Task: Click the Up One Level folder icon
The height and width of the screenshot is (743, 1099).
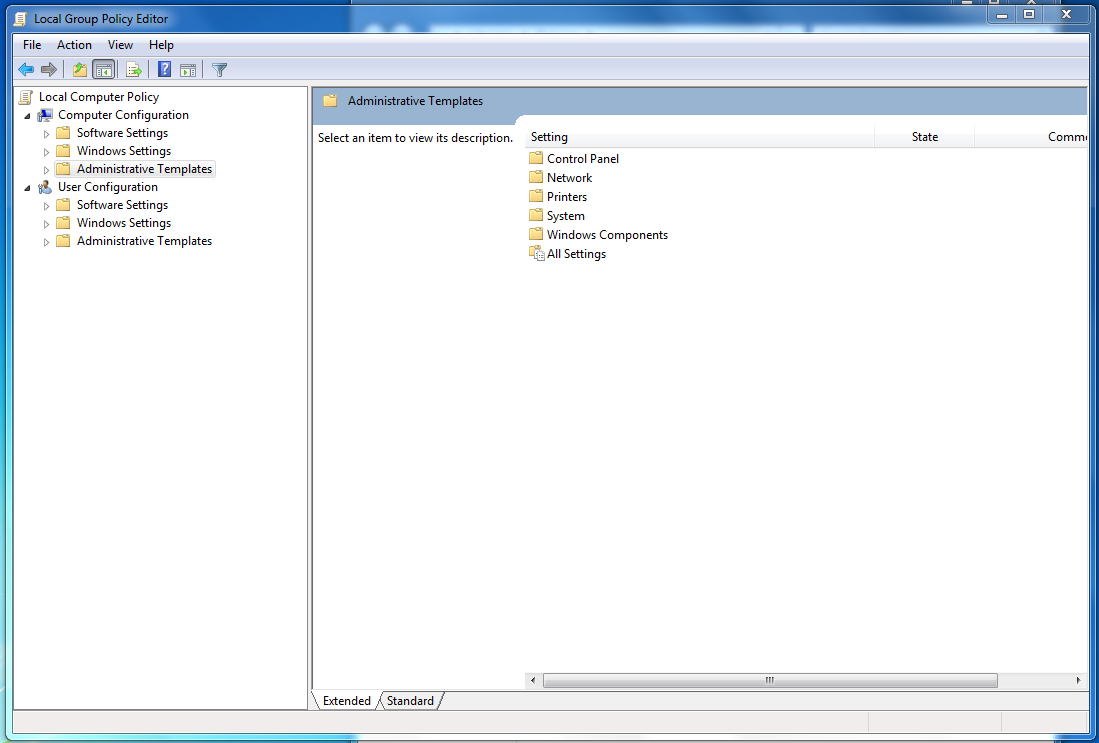Action: (x=80, y=69)
